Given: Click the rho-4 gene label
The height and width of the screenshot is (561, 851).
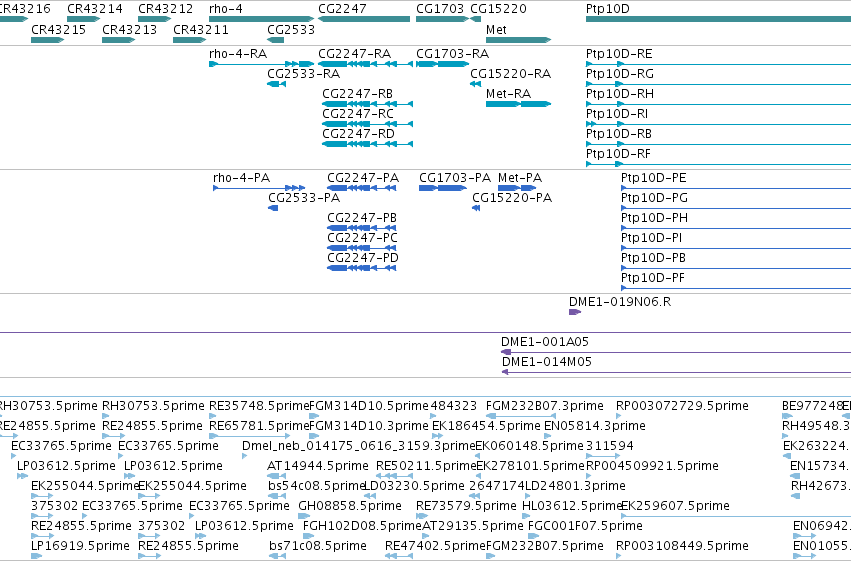Looking at the screenshot, I should pyautogui.click(x=226, y=9).
